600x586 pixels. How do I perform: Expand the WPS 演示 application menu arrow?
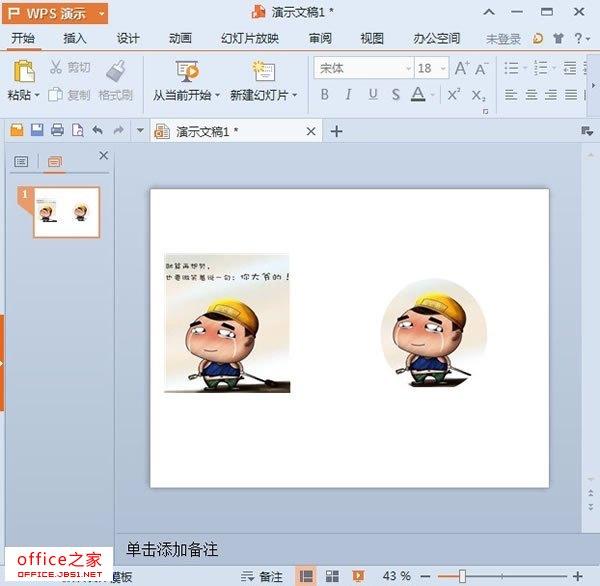101,13
